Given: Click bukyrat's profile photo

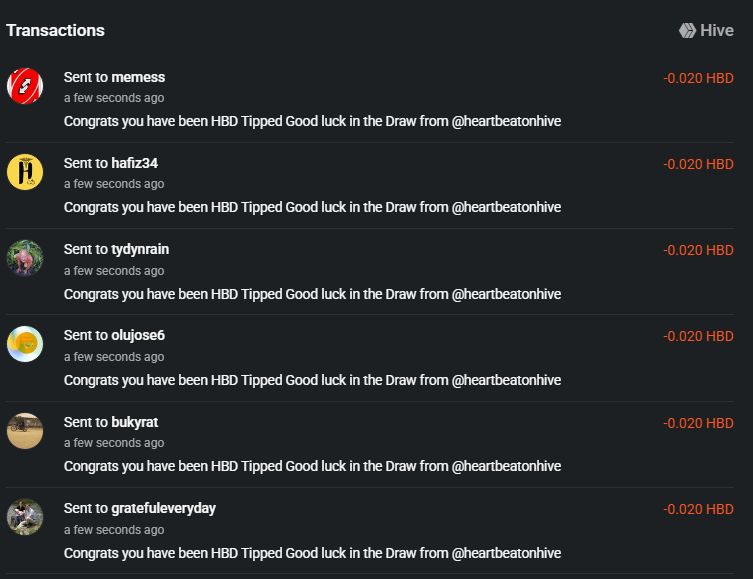Looking at the screenshot, I should click(x=25, y=431).
